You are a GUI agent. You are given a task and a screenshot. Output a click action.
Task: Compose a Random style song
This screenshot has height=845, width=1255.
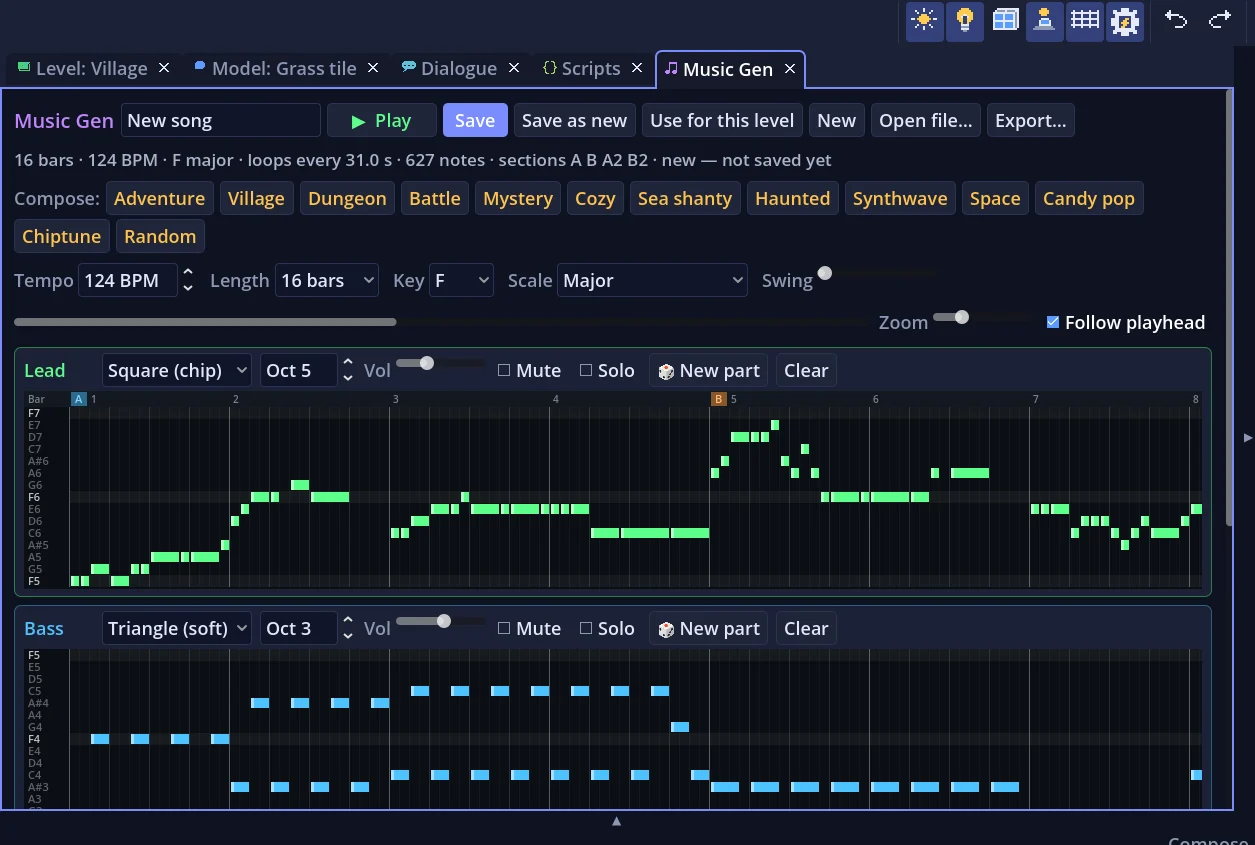pyautogui.click(x=160, y=236)
